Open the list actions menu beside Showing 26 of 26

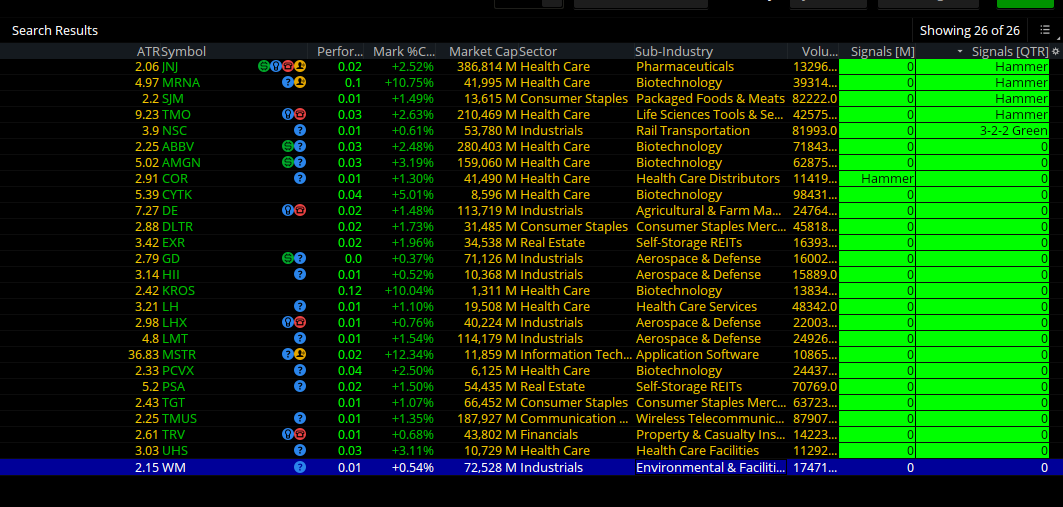pos(1045,30)
